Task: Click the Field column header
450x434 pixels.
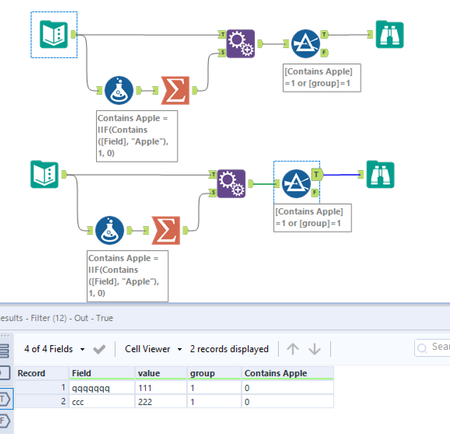Action: [102, 373]
